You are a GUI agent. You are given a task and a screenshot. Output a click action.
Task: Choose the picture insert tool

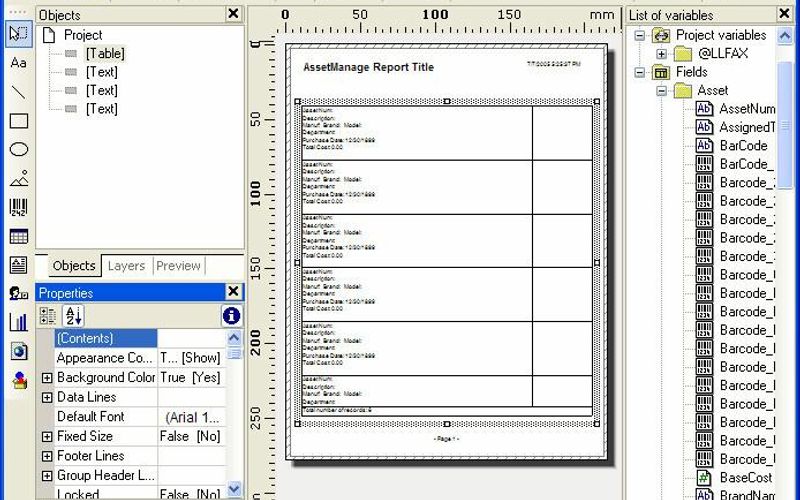point(18,179)
